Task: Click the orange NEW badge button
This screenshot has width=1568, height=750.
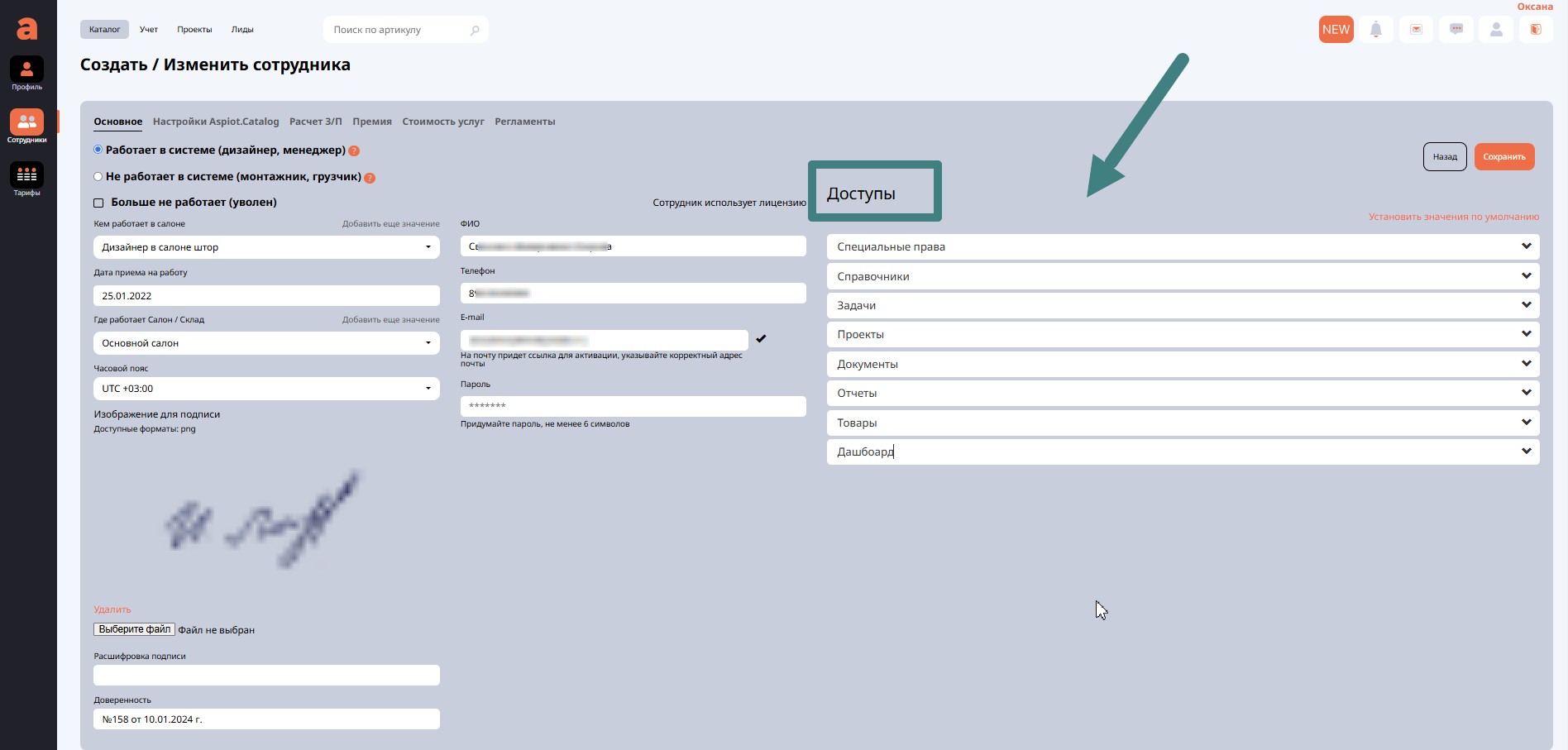Action: 1336,30
